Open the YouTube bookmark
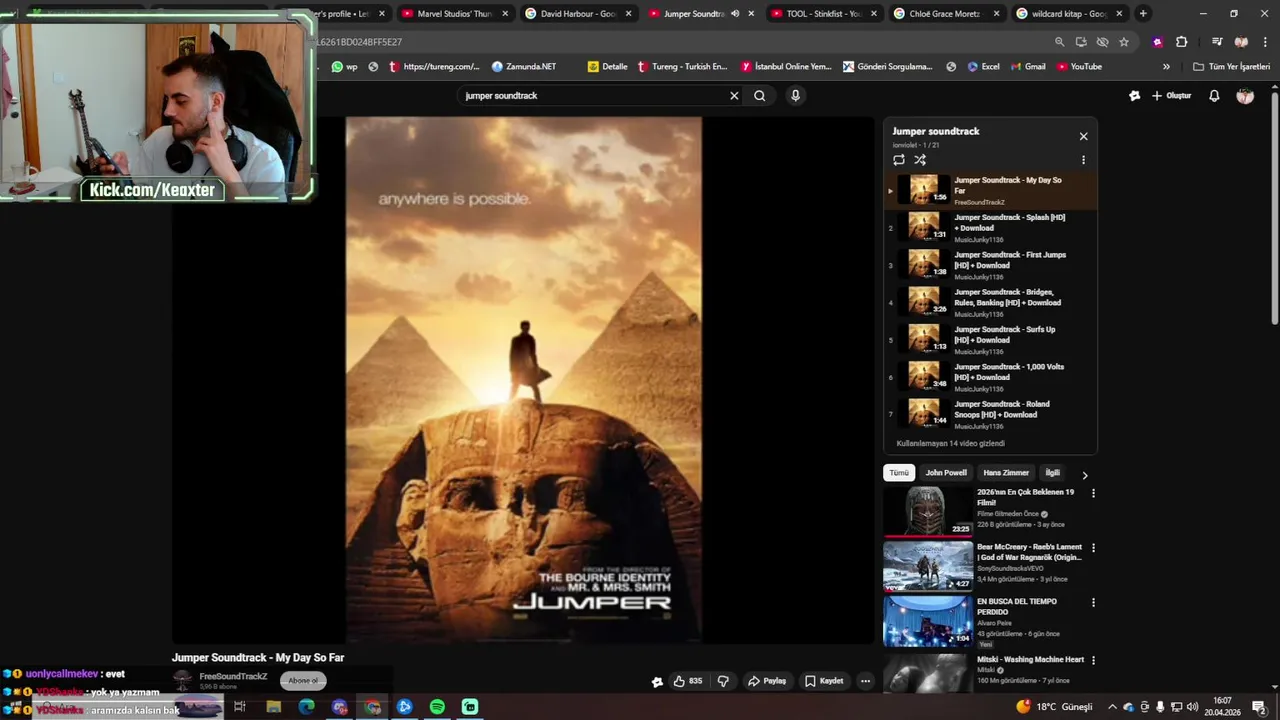This screenshot has width=1280, height=720. click(x=1079, y=67)
